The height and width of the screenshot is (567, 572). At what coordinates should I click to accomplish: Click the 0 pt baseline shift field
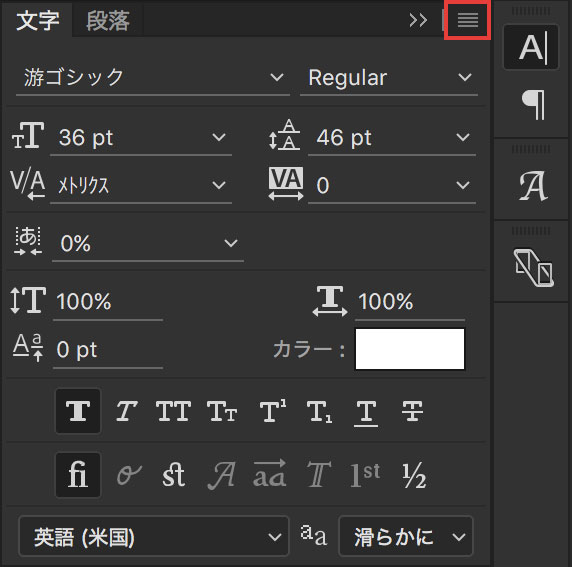point(108,350)
